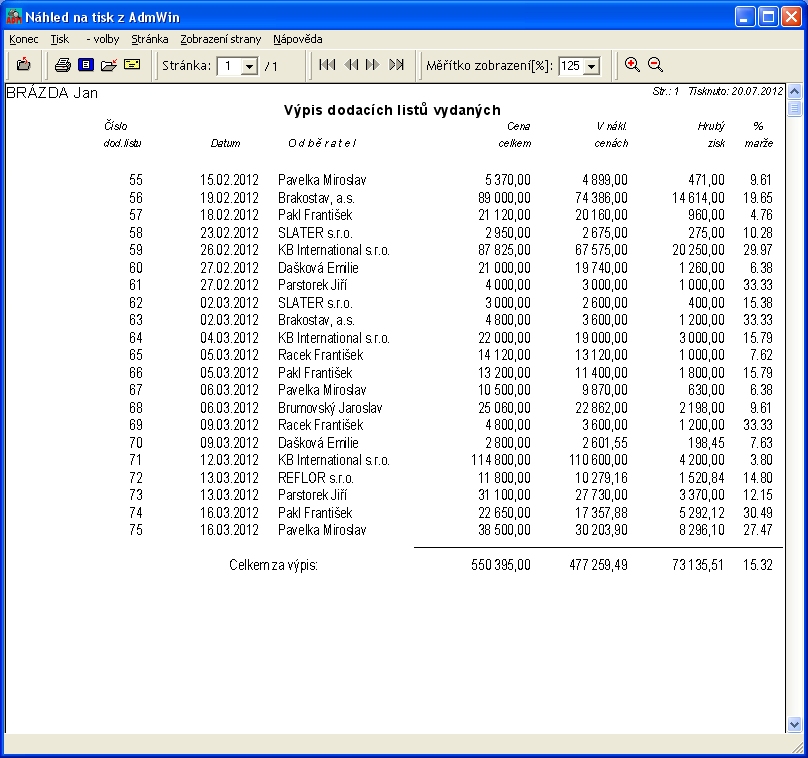Click the yellow envelope toolbar icon
808x758 pixels.
tap(132, 65)
